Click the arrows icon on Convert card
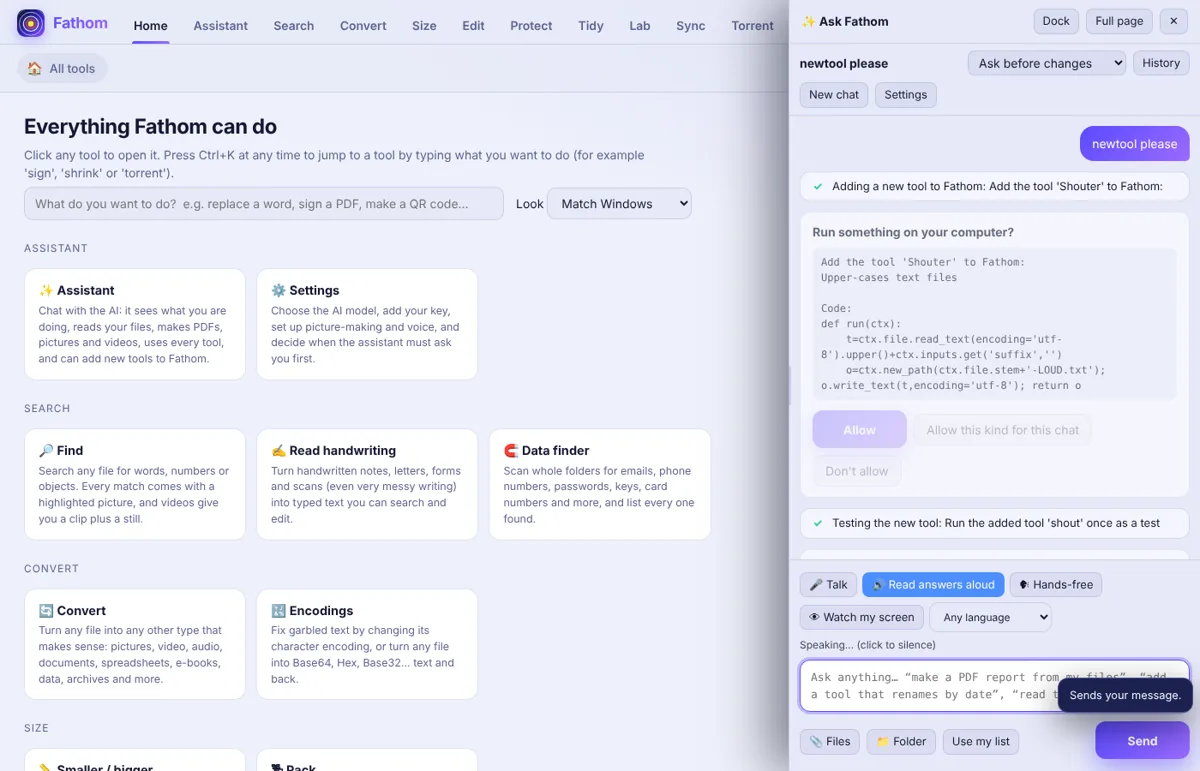Screen dimensions: 1200x771 (46, 611)
